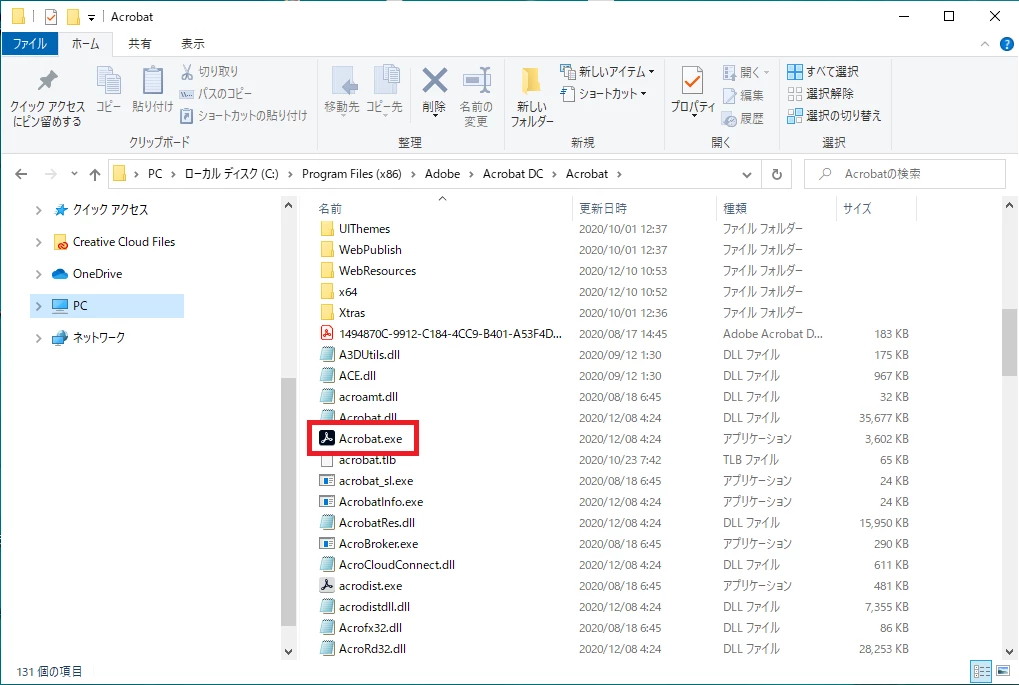Click Adobe in address path
Viewport: 1019px width, 685px height.
[x=443, y=174]
